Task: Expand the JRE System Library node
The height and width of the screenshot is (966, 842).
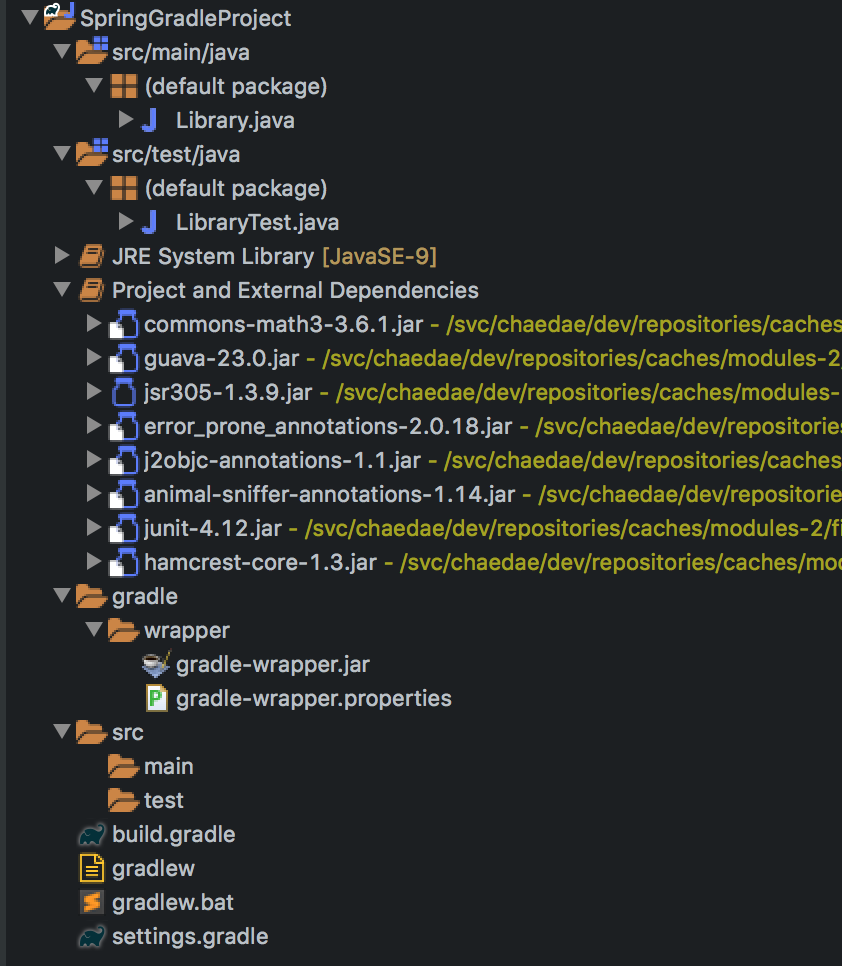Action: coord(62,256)
